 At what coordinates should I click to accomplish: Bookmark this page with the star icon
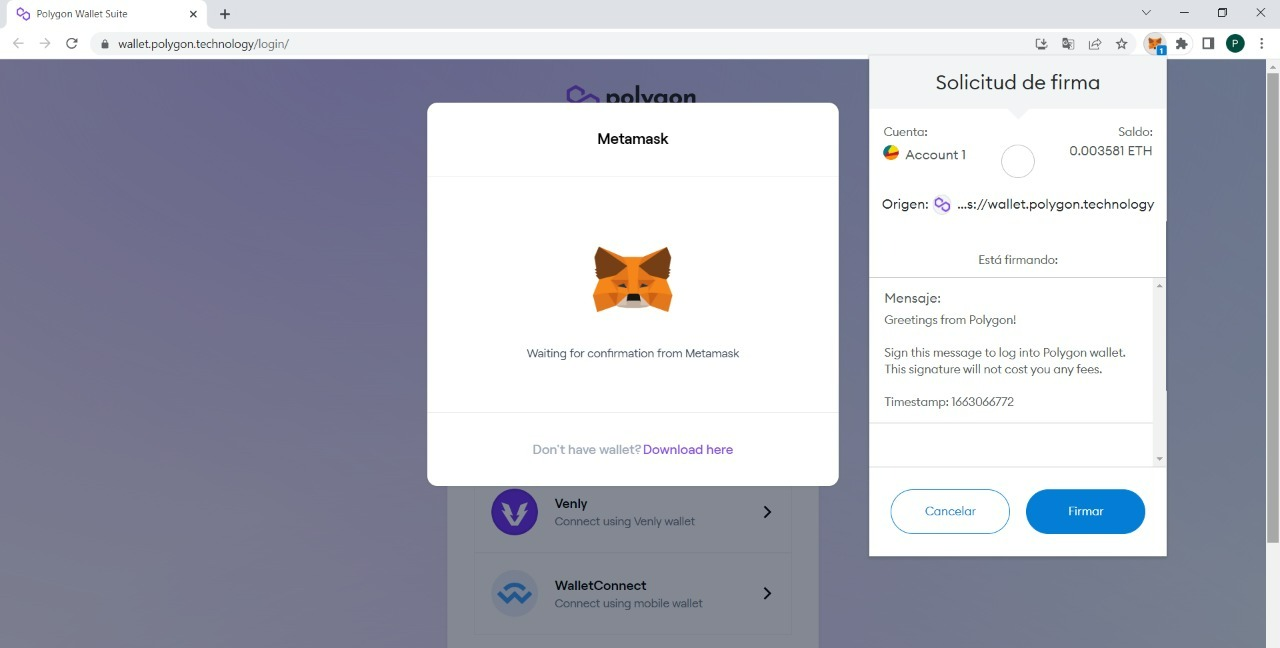click(x=1122, y=44)
